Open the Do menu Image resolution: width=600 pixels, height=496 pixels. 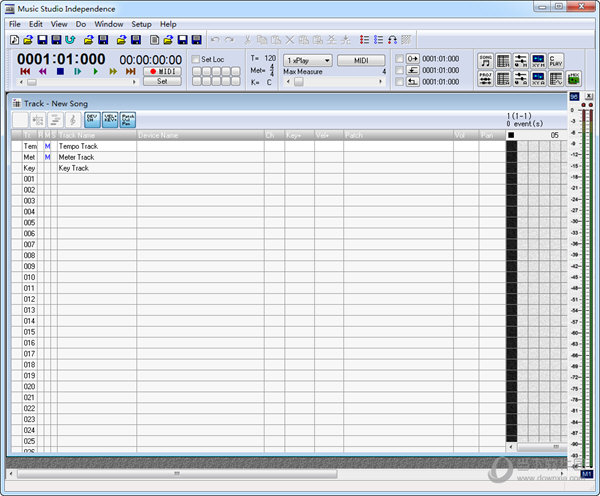coord(81,24)
